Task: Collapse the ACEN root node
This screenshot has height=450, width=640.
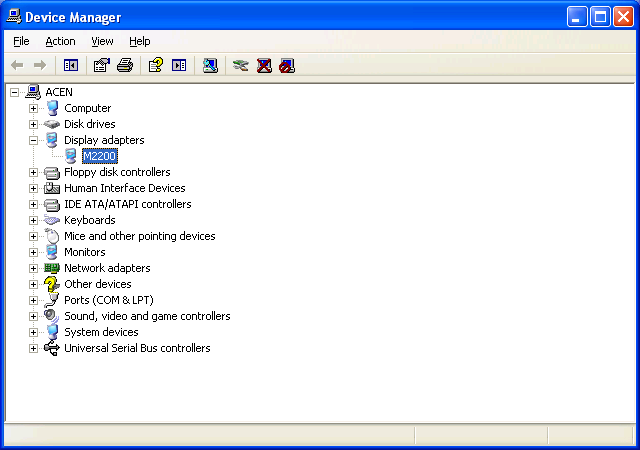Action: pyautogui.click(x=14, y=92)
